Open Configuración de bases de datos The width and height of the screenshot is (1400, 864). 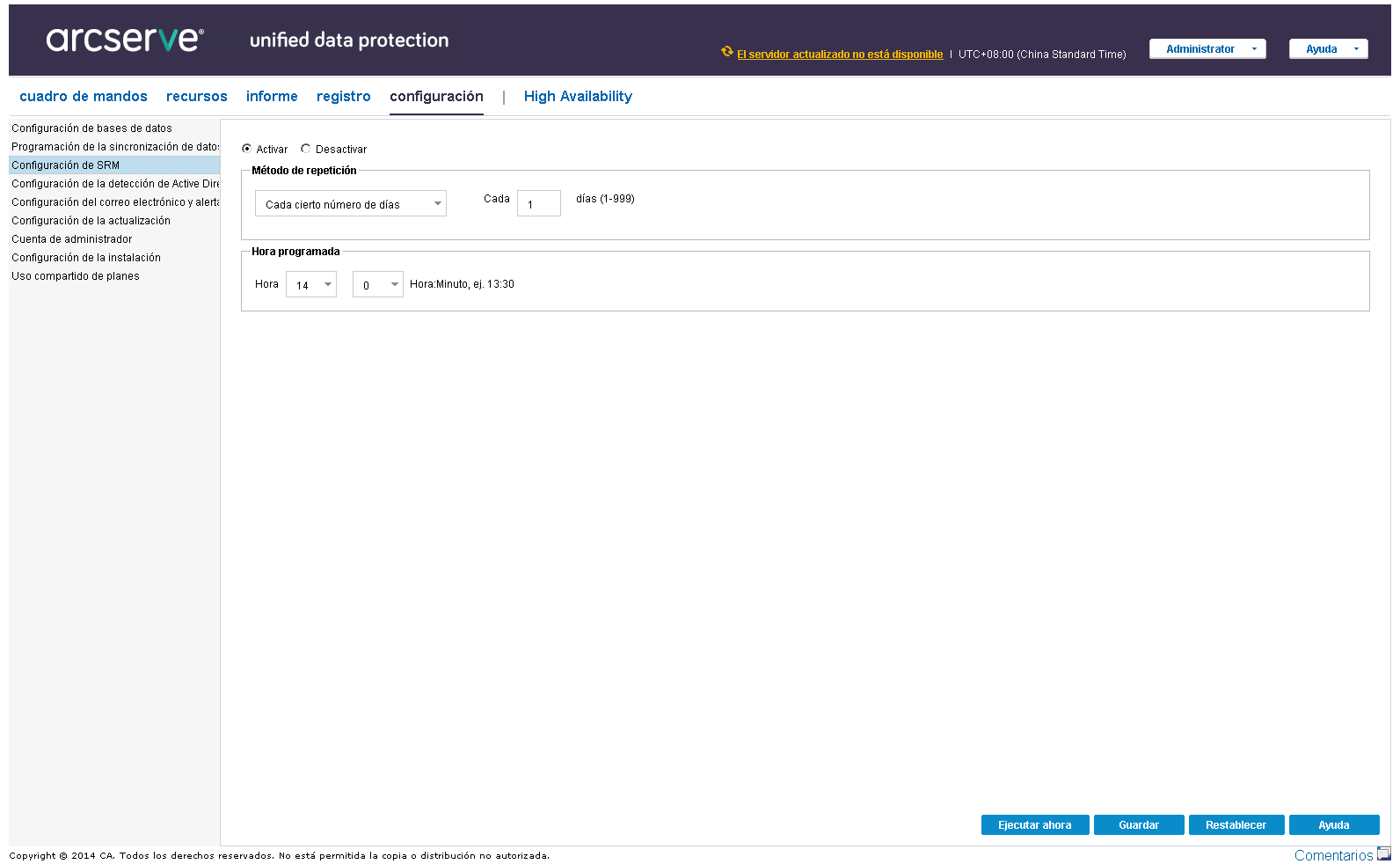tap(91, 128)
